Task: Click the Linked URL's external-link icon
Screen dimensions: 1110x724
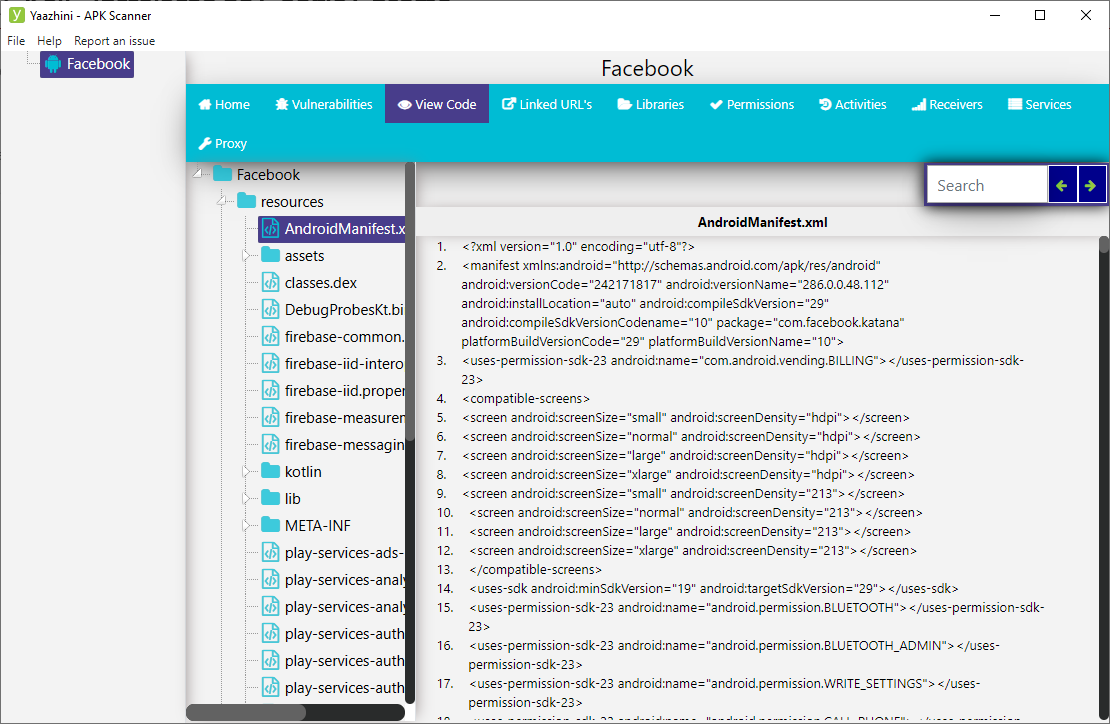Action: 508,104
